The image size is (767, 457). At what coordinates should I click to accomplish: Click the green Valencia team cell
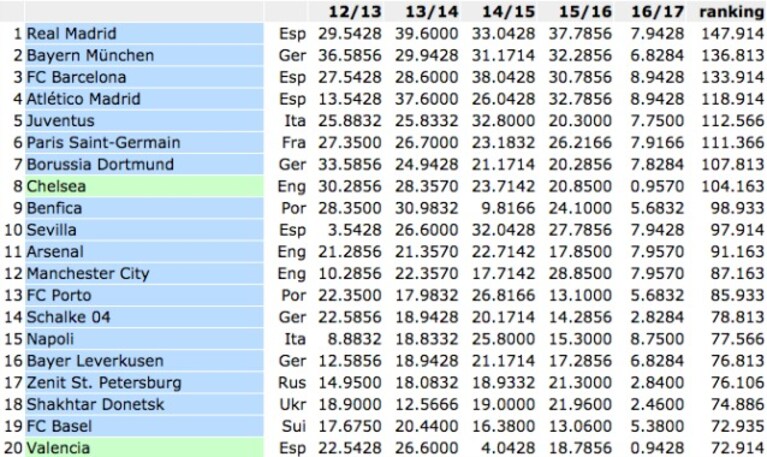coord(144,447)
